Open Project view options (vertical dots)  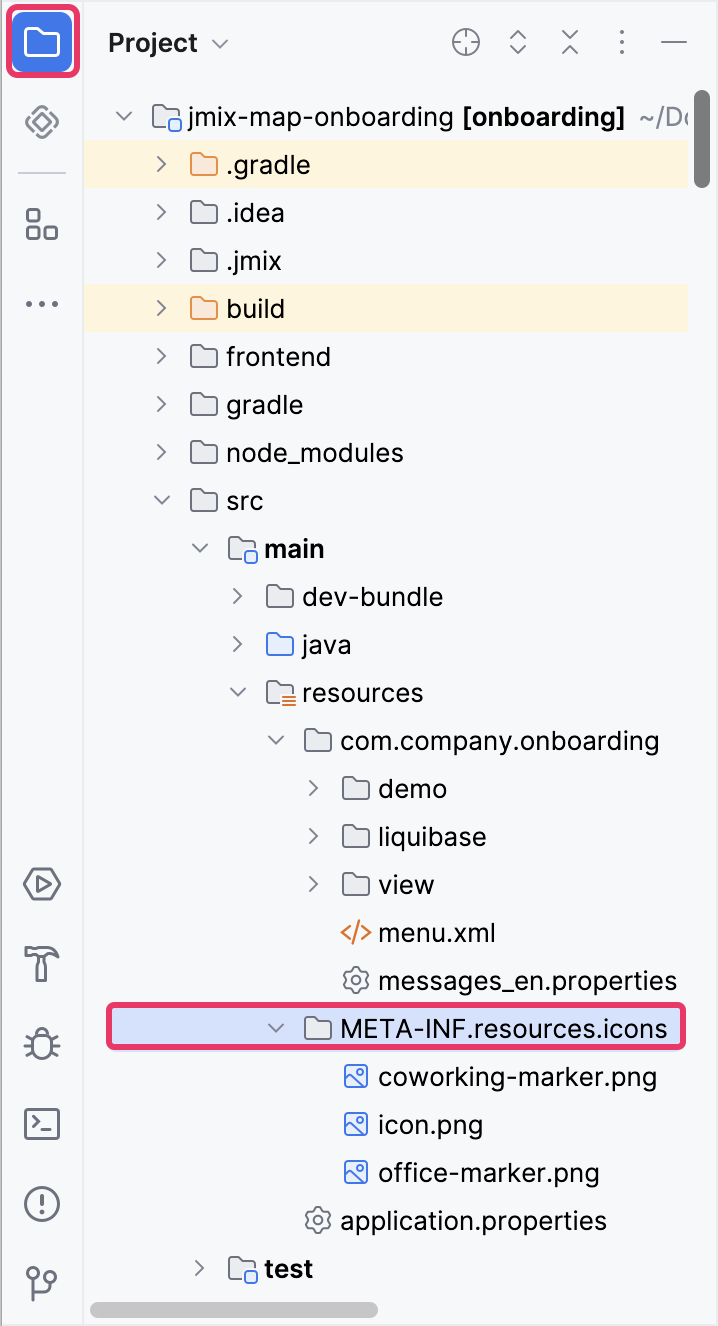[622, 42]
